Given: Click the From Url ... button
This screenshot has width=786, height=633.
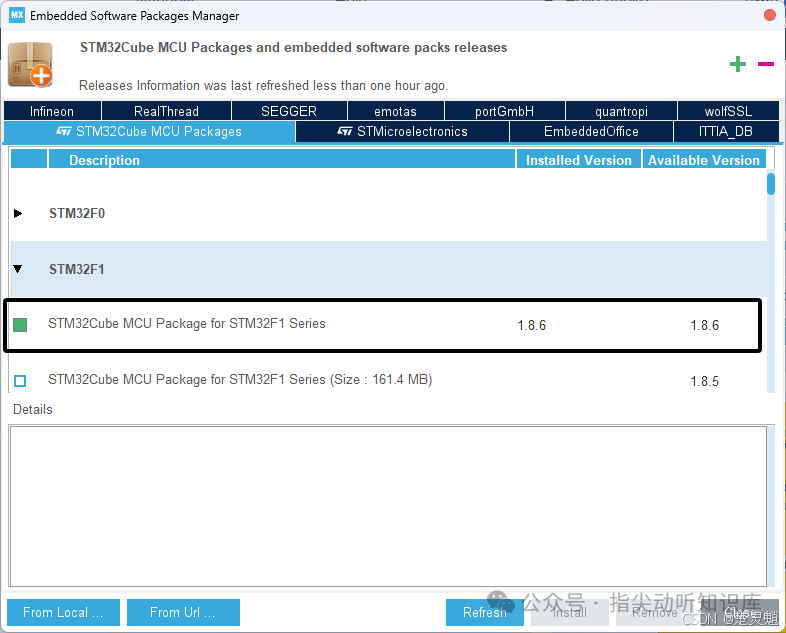Looking at the screenshot, I should [x=183, y=612].
